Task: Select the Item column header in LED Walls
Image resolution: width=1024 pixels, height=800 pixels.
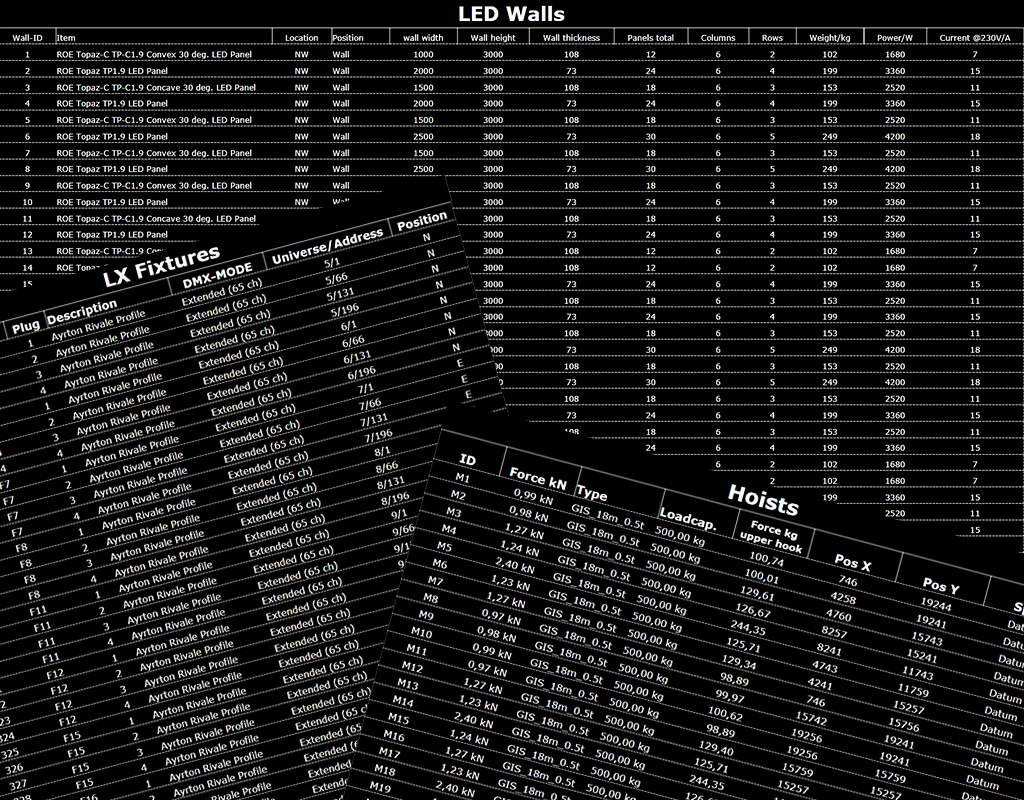Action: click(x=66, y=38)
